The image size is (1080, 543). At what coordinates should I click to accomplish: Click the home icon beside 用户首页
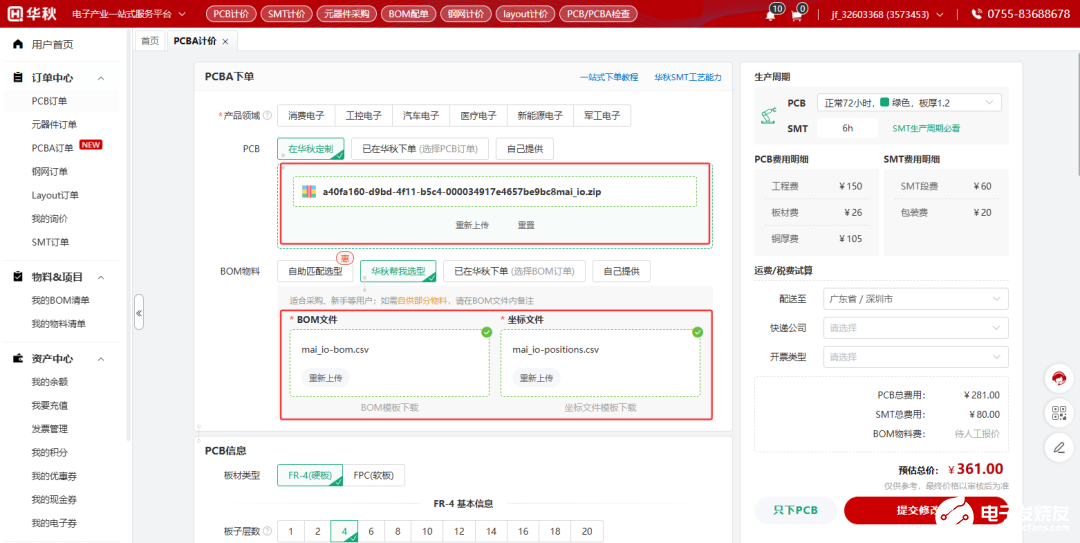(x=18, y=44)
